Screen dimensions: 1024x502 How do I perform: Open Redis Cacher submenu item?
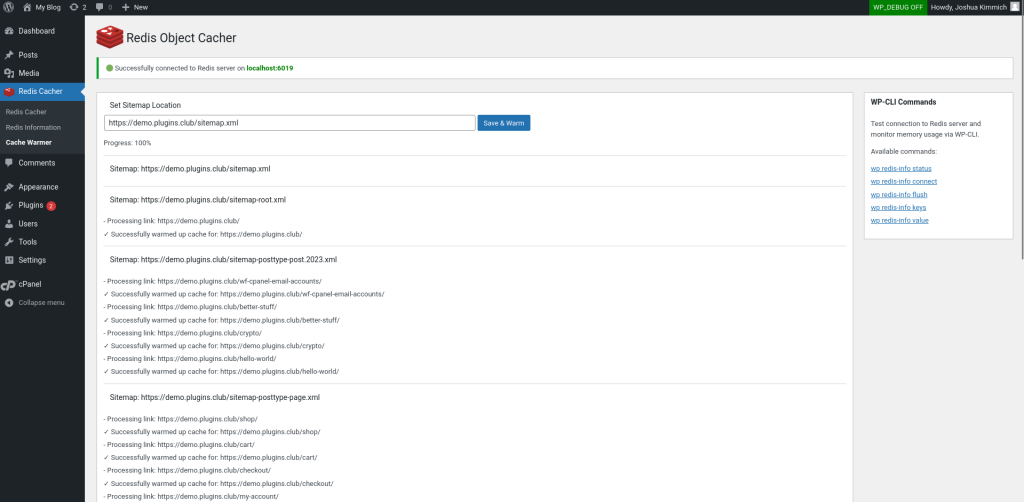click(26, 112)
